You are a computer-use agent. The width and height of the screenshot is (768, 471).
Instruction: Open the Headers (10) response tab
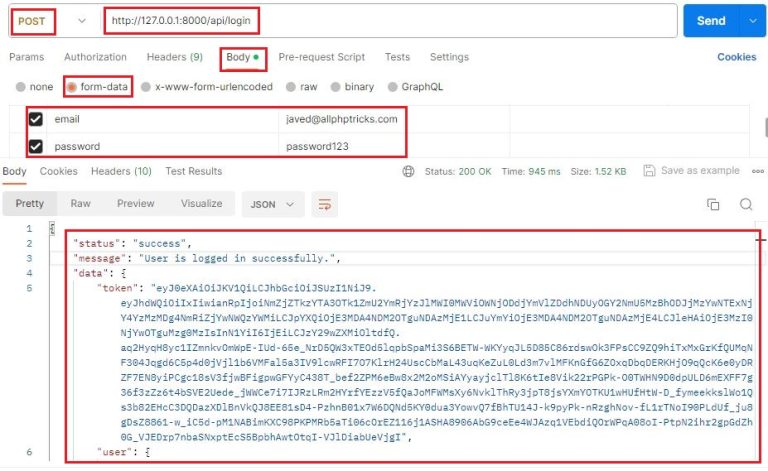(x=121, y=171)
